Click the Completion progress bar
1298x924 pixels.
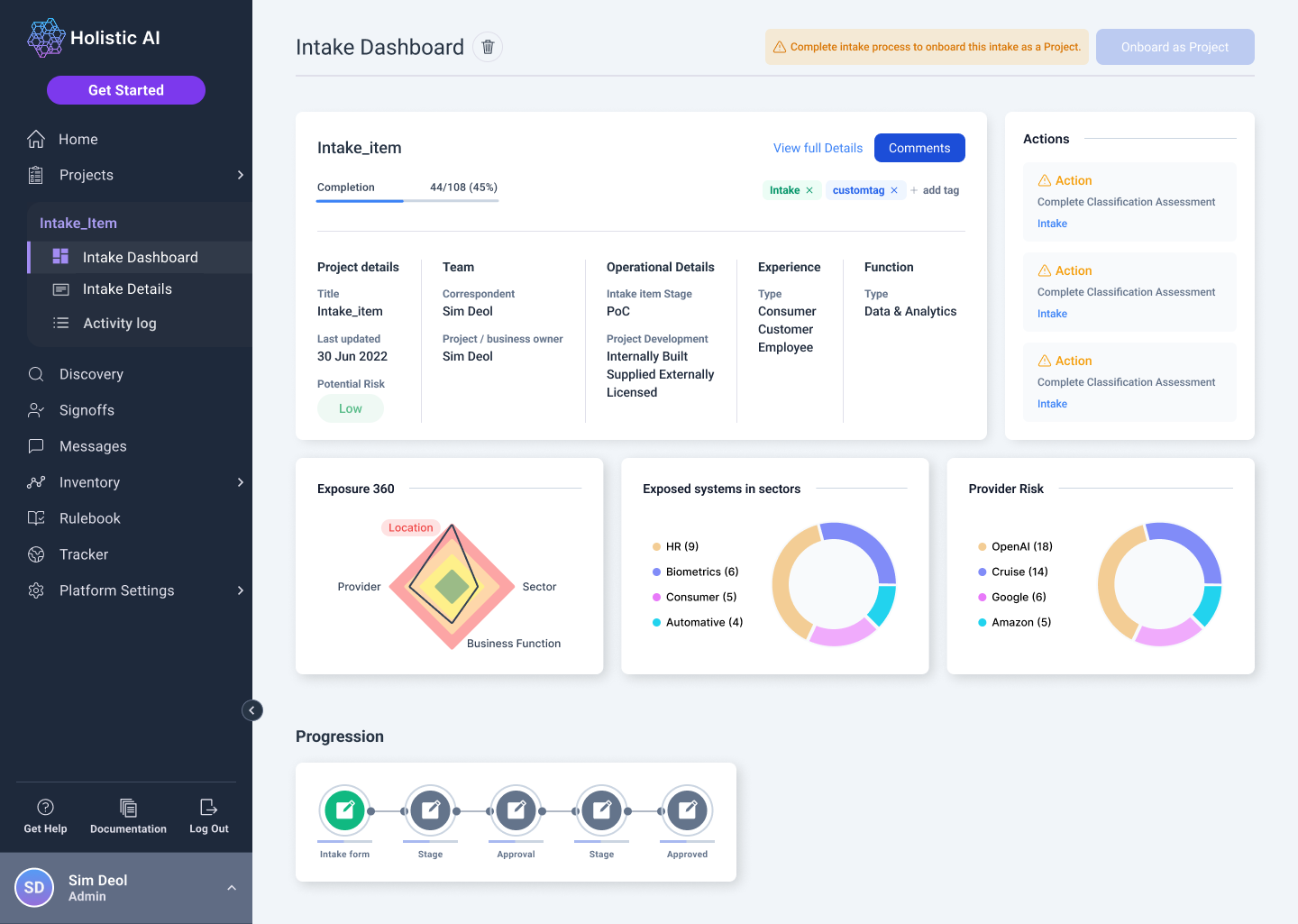tap(407, 200)
